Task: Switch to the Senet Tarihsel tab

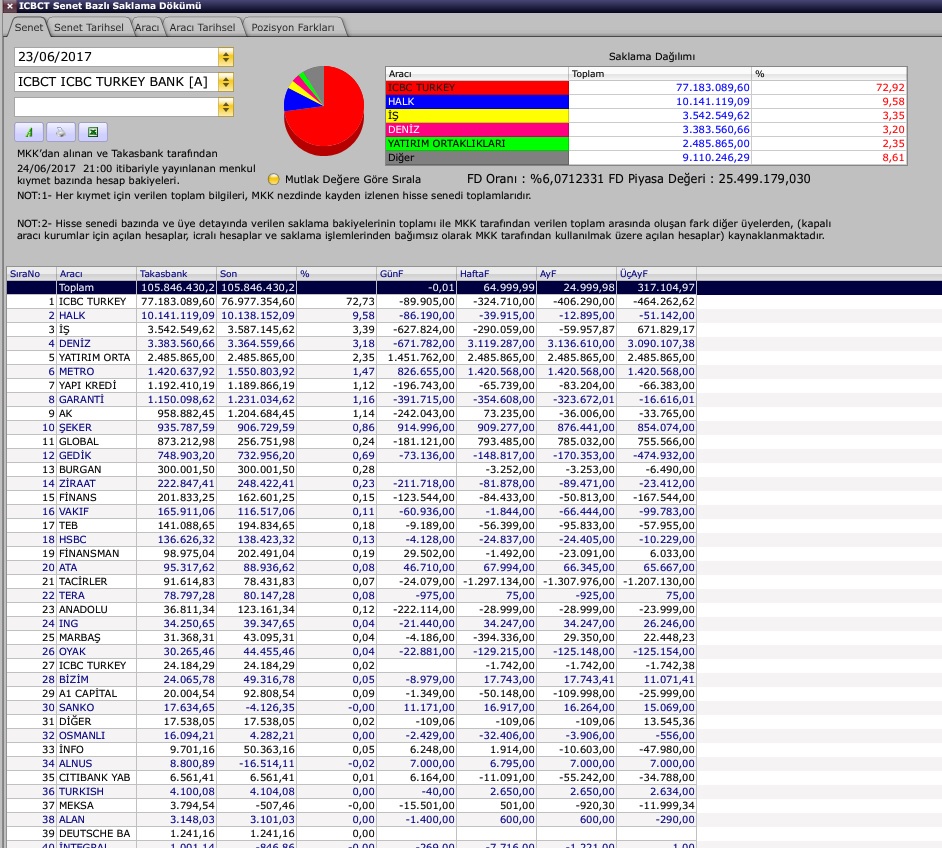Action: click(x=89, y=27)
